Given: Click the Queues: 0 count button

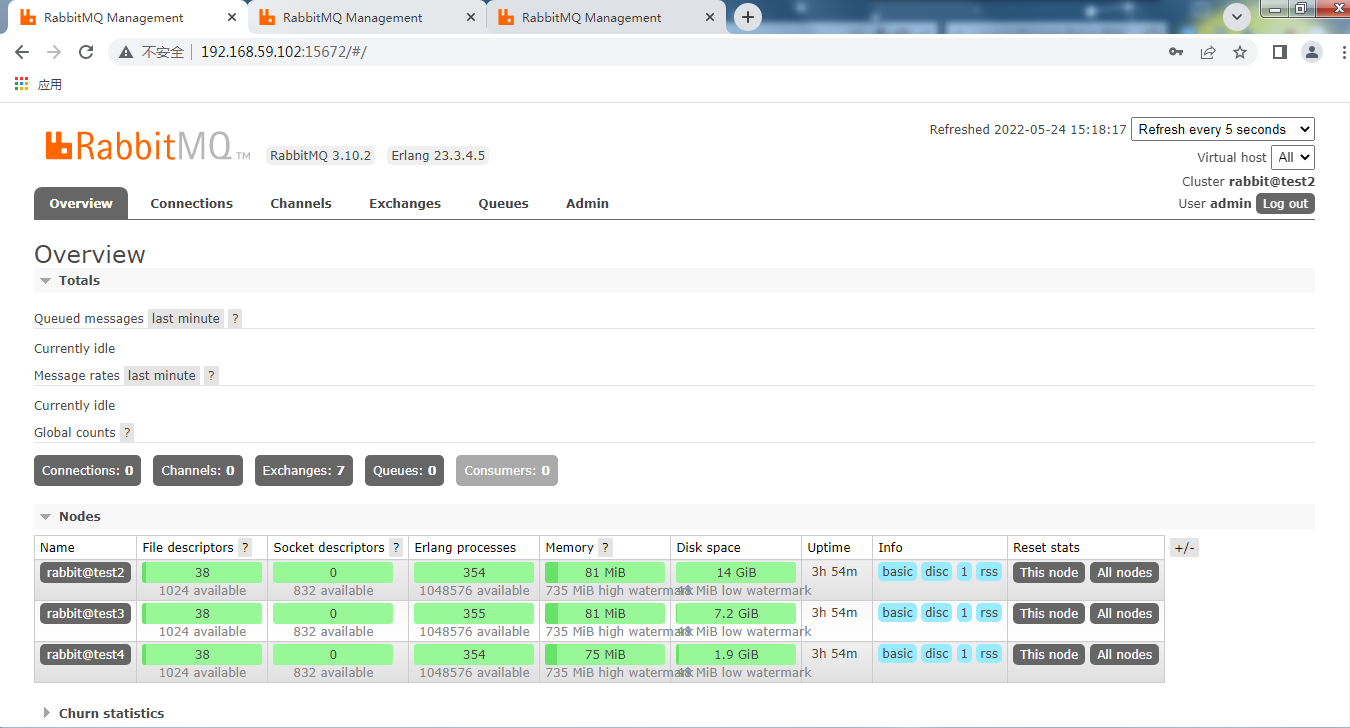Looking at the screenshot, I should pos(404,470).
